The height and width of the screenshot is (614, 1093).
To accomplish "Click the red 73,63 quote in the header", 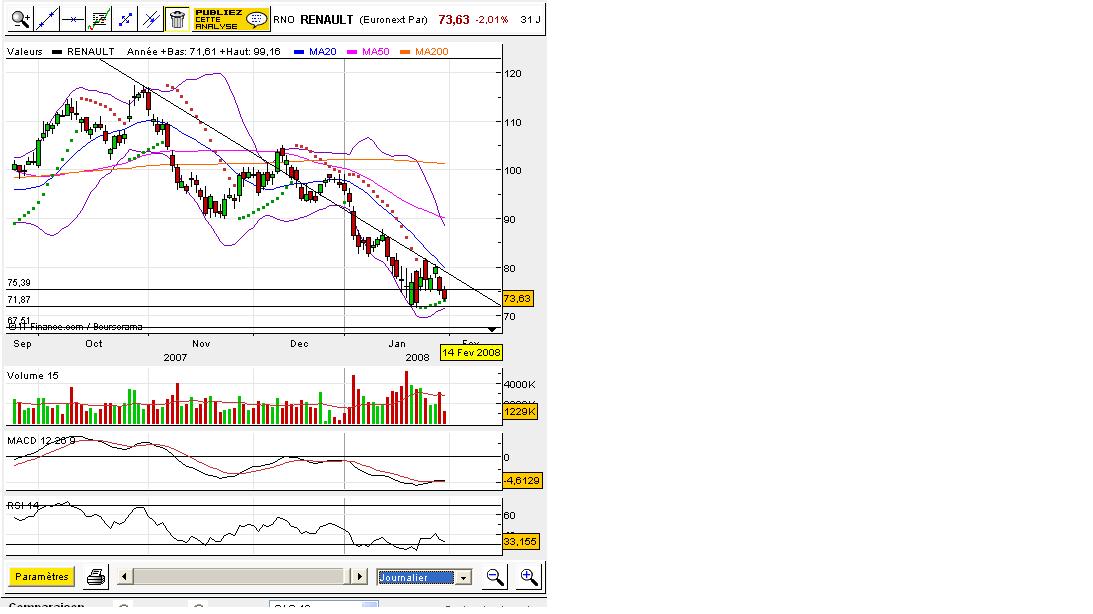I will pyautogui.click(x=454, y=20).
